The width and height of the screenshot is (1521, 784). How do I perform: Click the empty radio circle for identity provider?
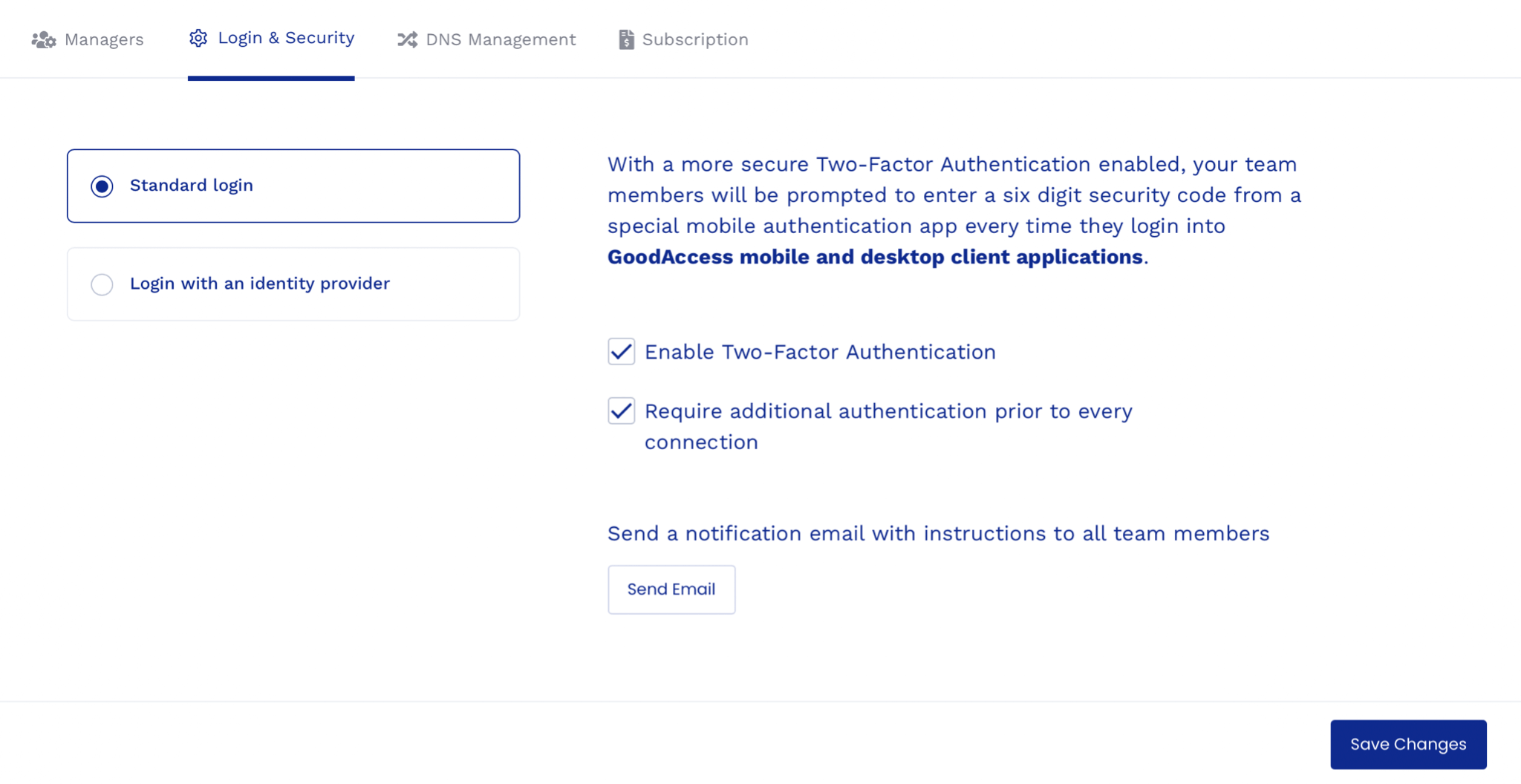[x=102, y=284]
